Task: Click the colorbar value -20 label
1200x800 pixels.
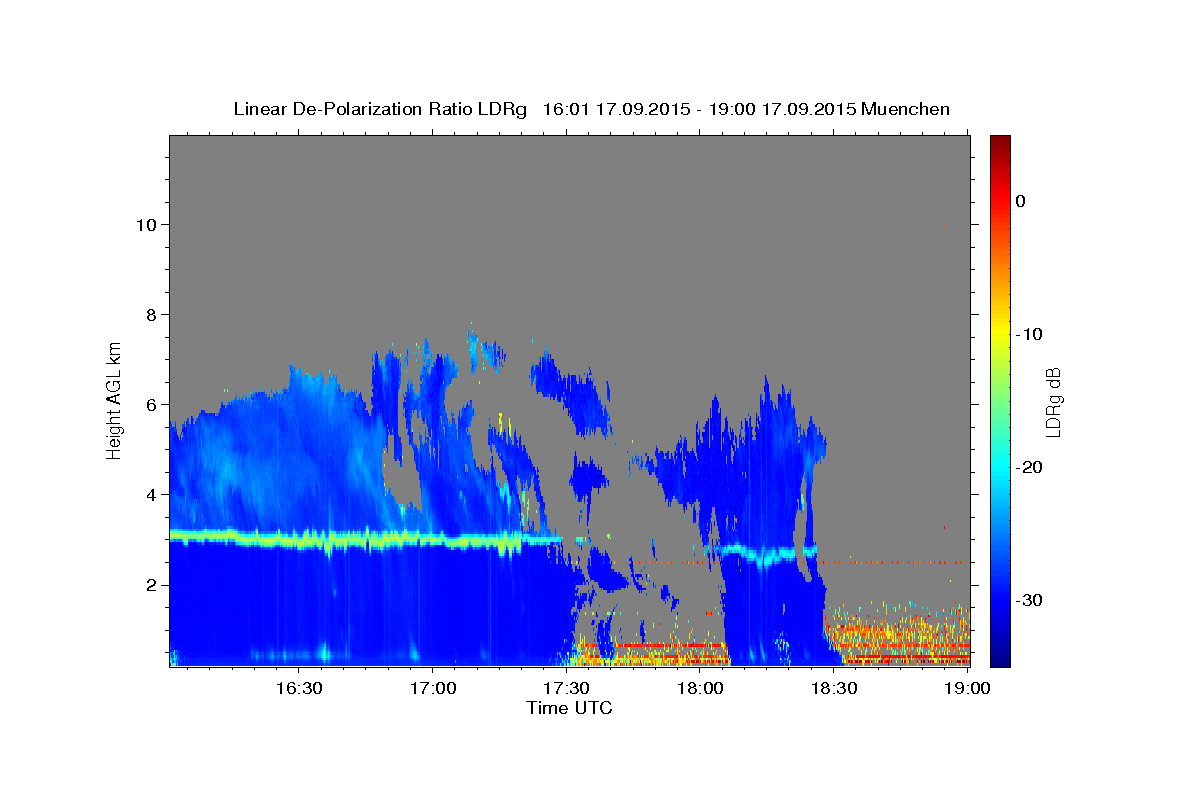Action: [1029, 467]
